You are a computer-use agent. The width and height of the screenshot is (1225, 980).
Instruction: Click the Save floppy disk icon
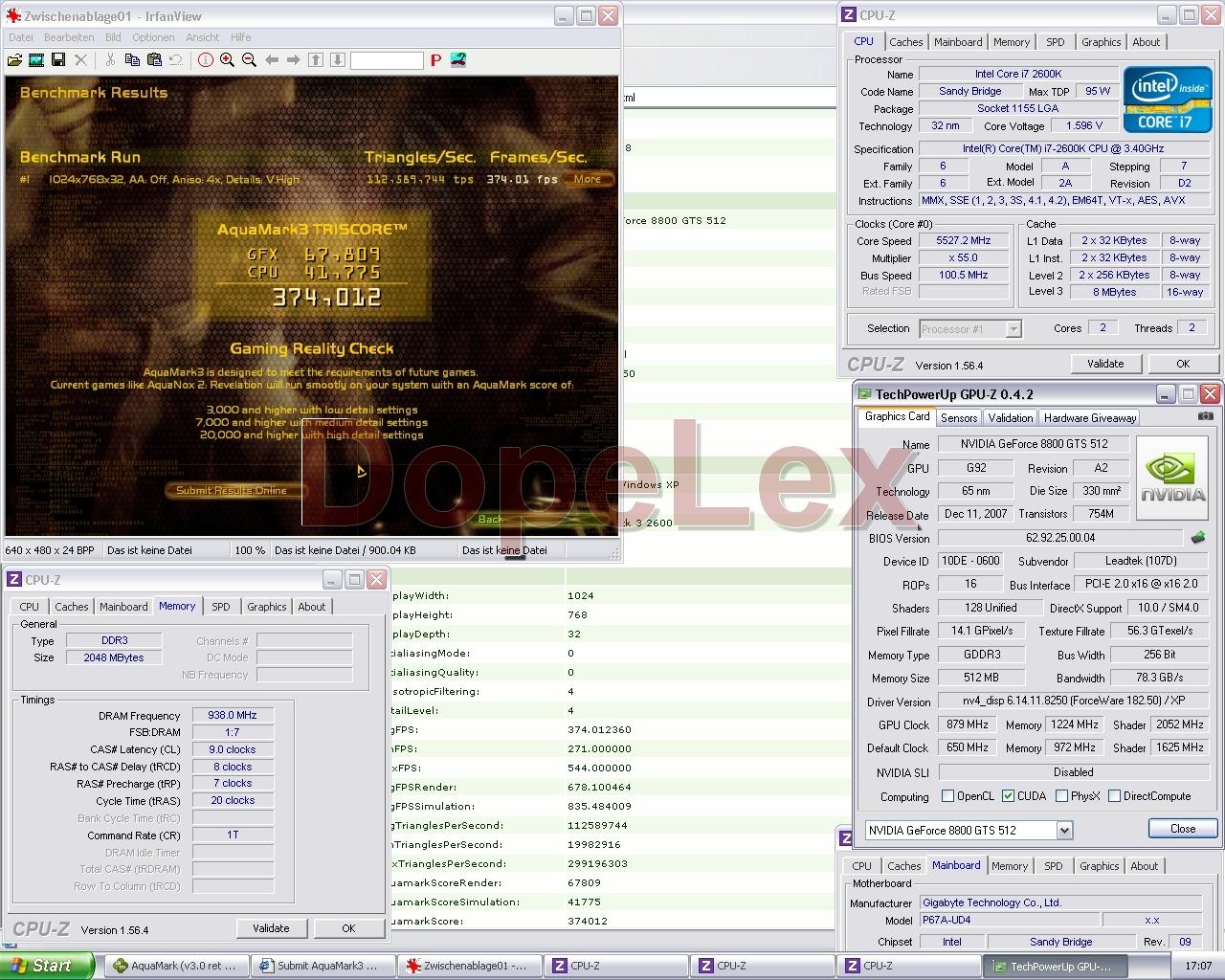(x=58, y=60)
